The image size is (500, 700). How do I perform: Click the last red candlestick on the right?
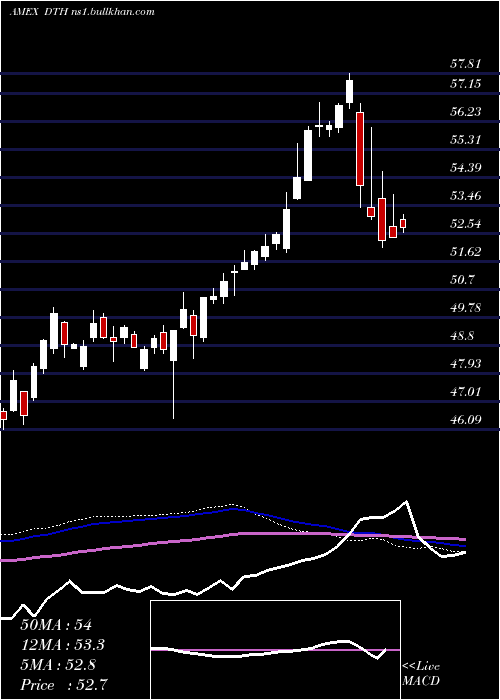click(403, 223)
